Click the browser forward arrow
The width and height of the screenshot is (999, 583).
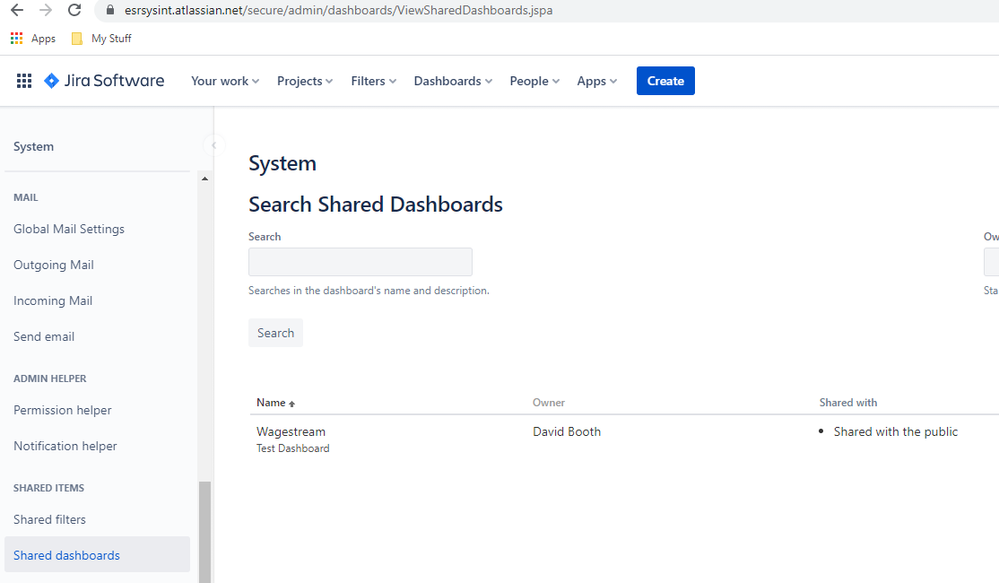point(45,10)
